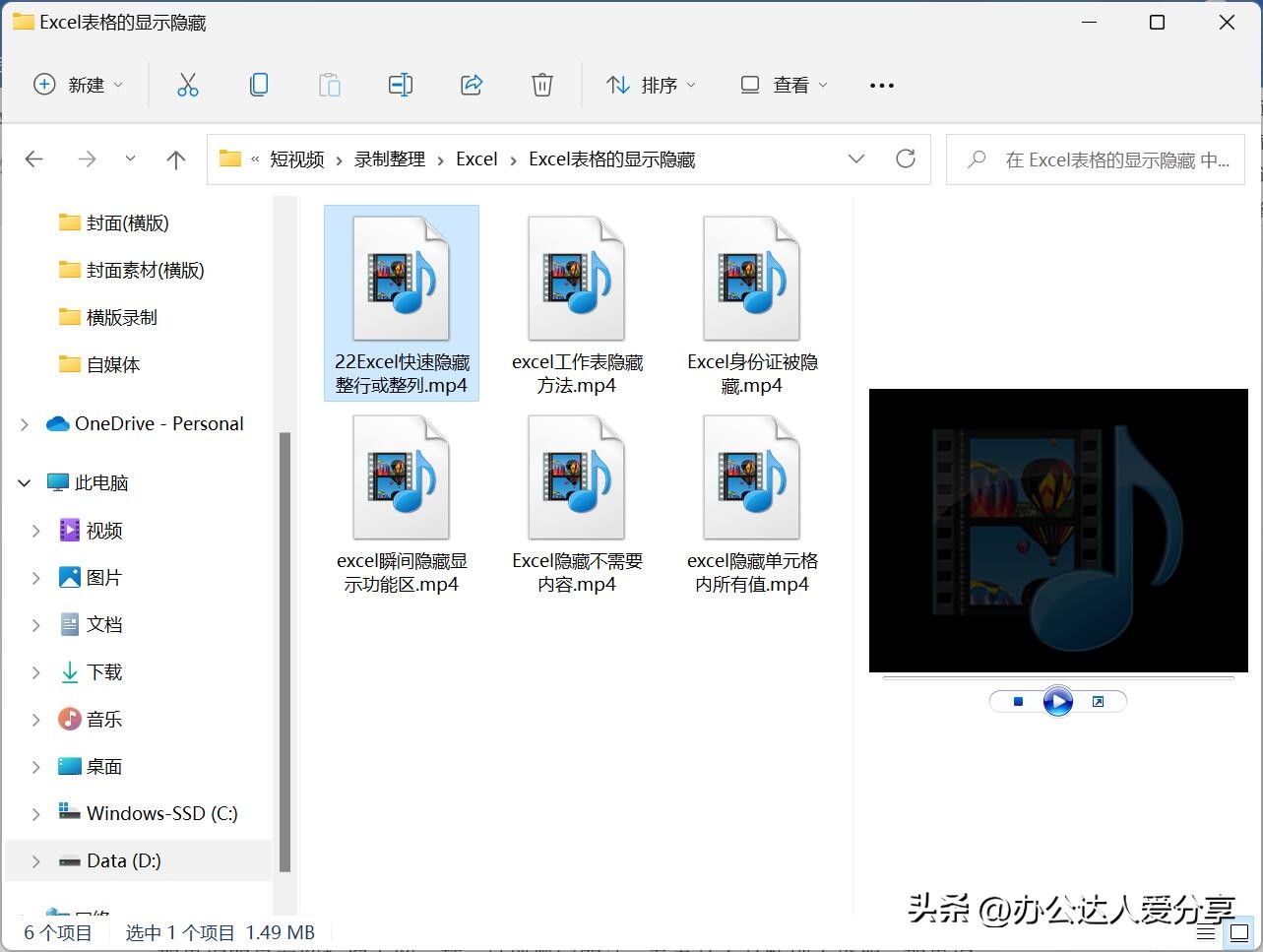The image size is (1263, 952).
Task: Collapse the 此电脑 tree node
Action: tap(23, 482)
